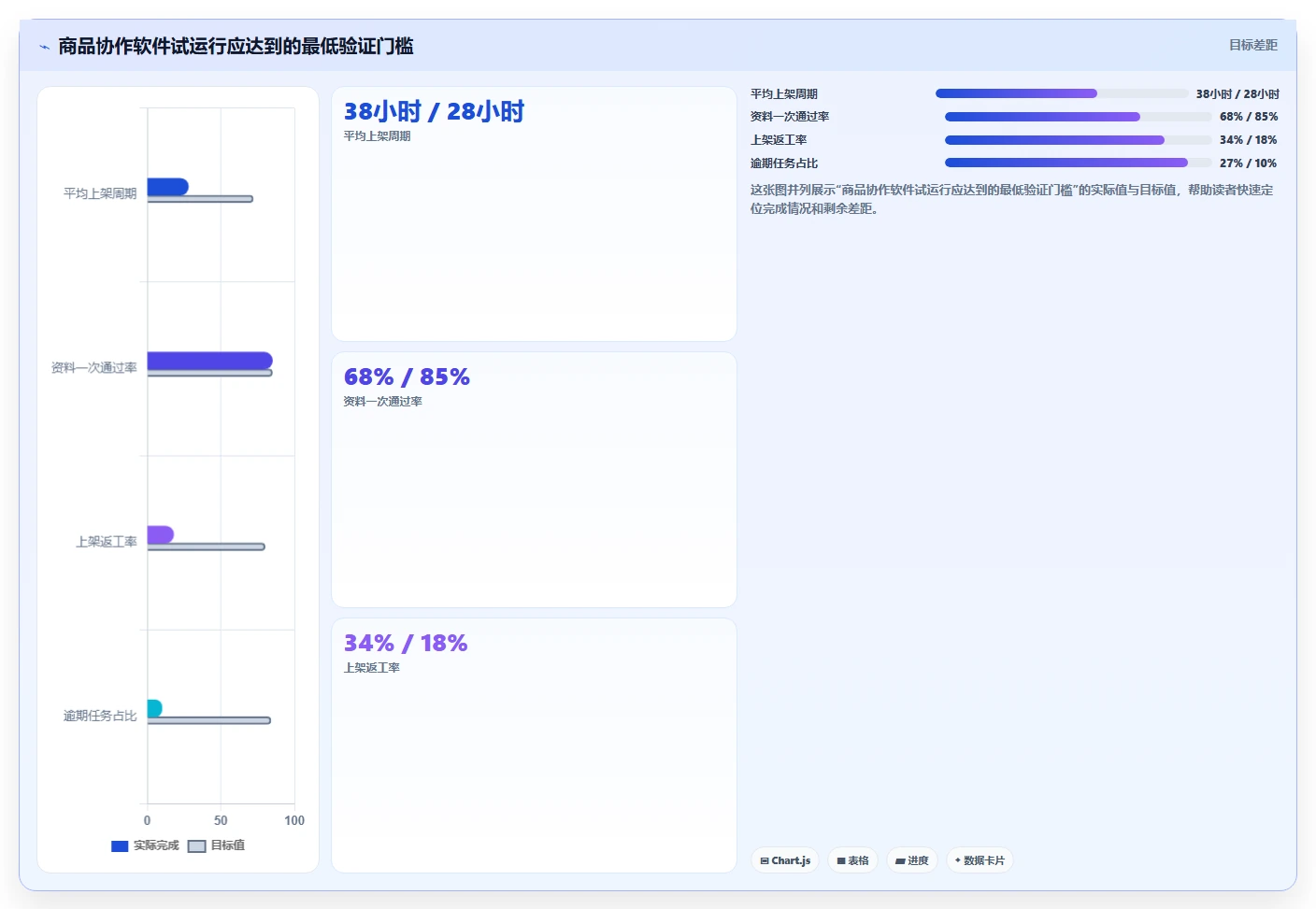Click the 27% / 10% value in progress list
The height and width of the screenshot is (909, 1316).
coord(1248,163)
